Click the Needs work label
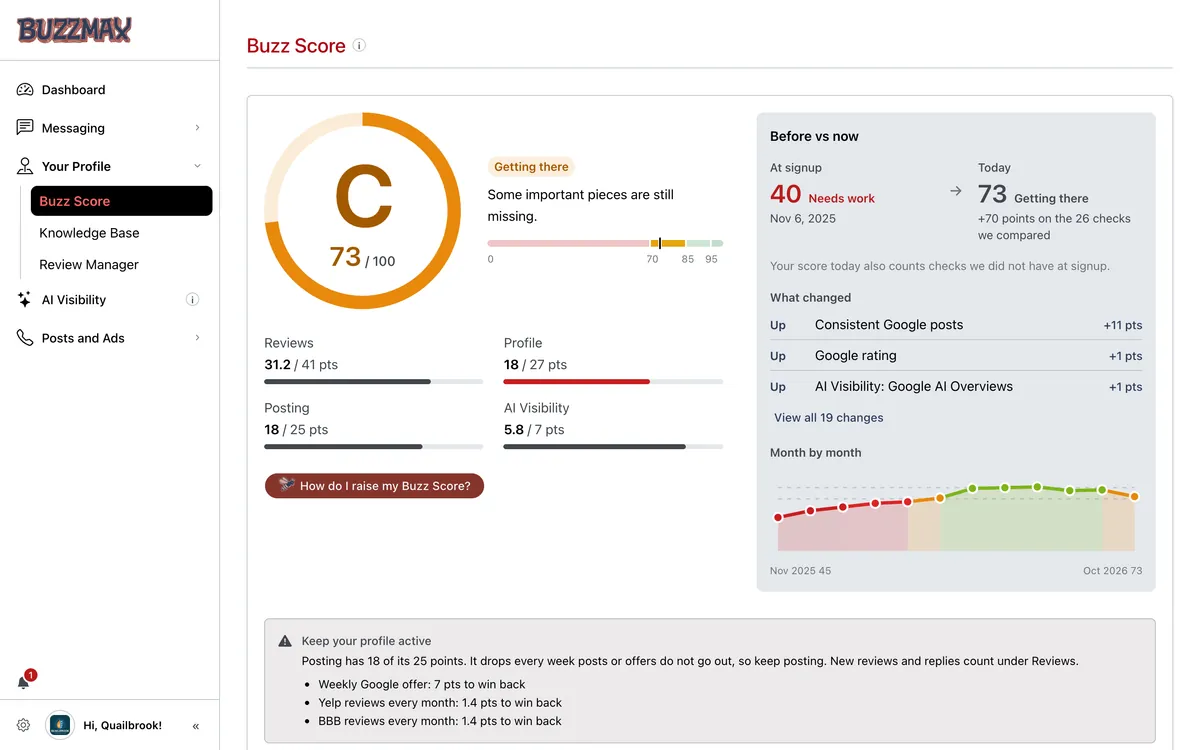This screenshot has height=750, width=1200. point(841,199)
